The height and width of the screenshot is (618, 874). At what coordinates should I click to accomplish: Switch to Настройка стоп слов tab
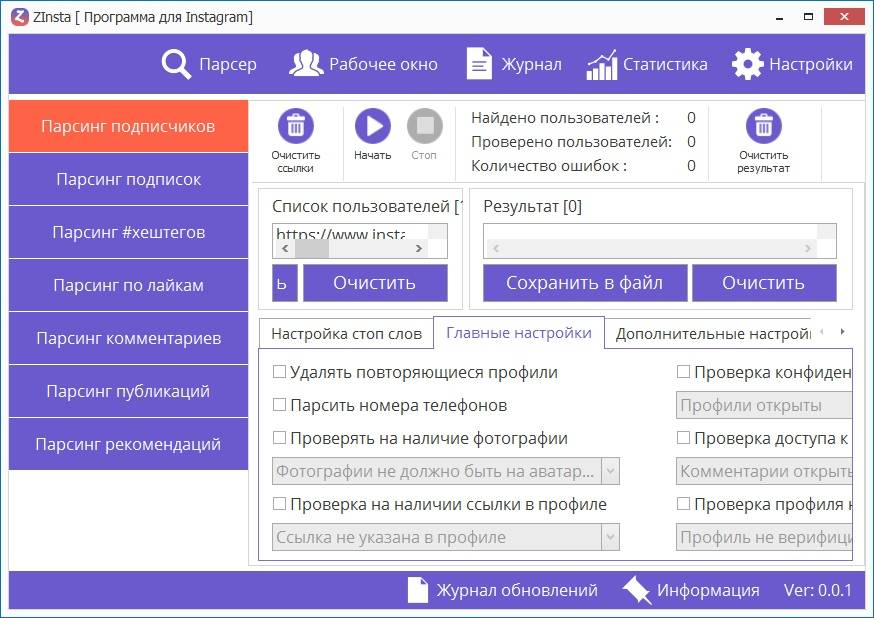pyautogui.click(x=345, y=334)
